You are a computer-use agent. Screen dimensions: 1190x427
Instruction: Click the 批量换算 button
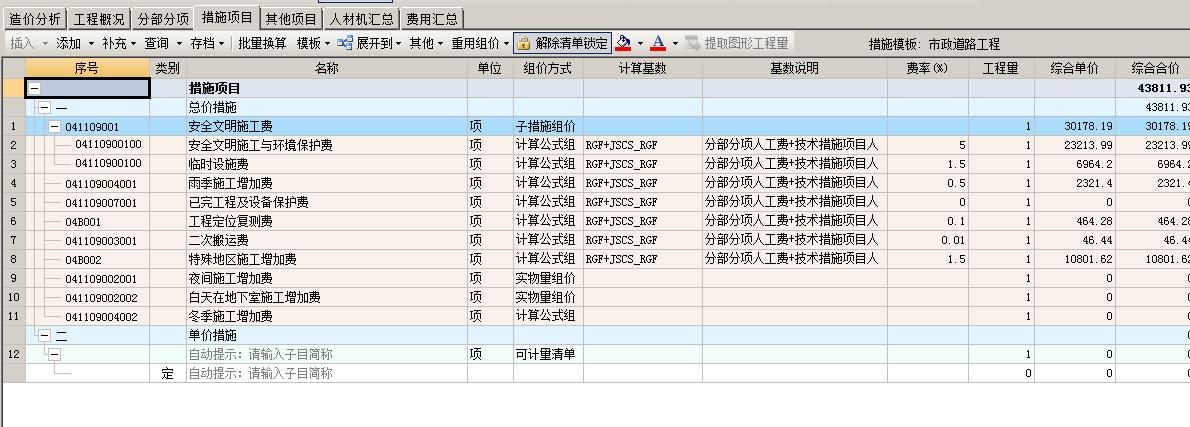point(263,43)
